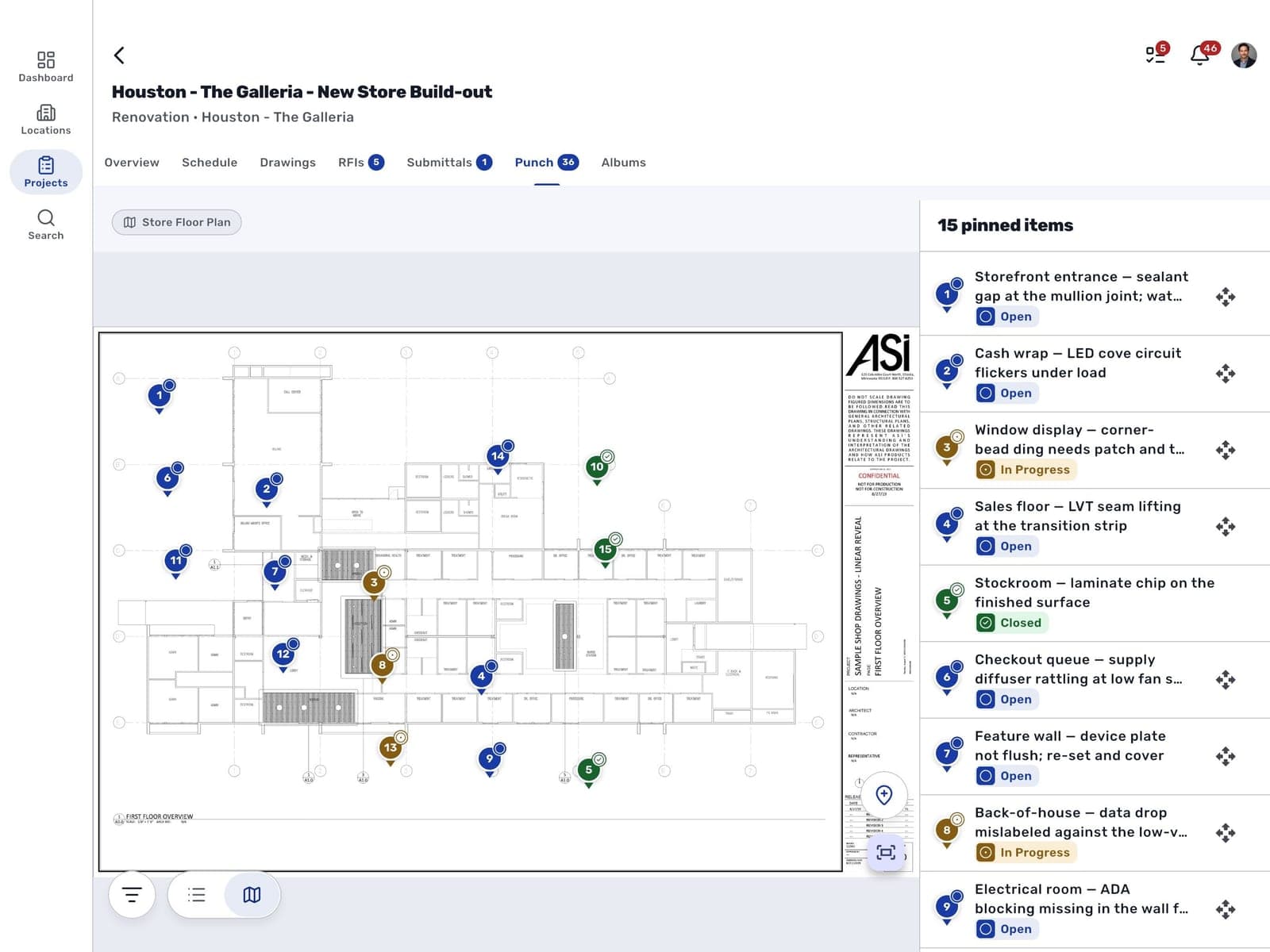Viewport: 1270px width, 952px height.
Task: Open the Drawings tab
Action: pyautogui.click(x=288, y=163)
